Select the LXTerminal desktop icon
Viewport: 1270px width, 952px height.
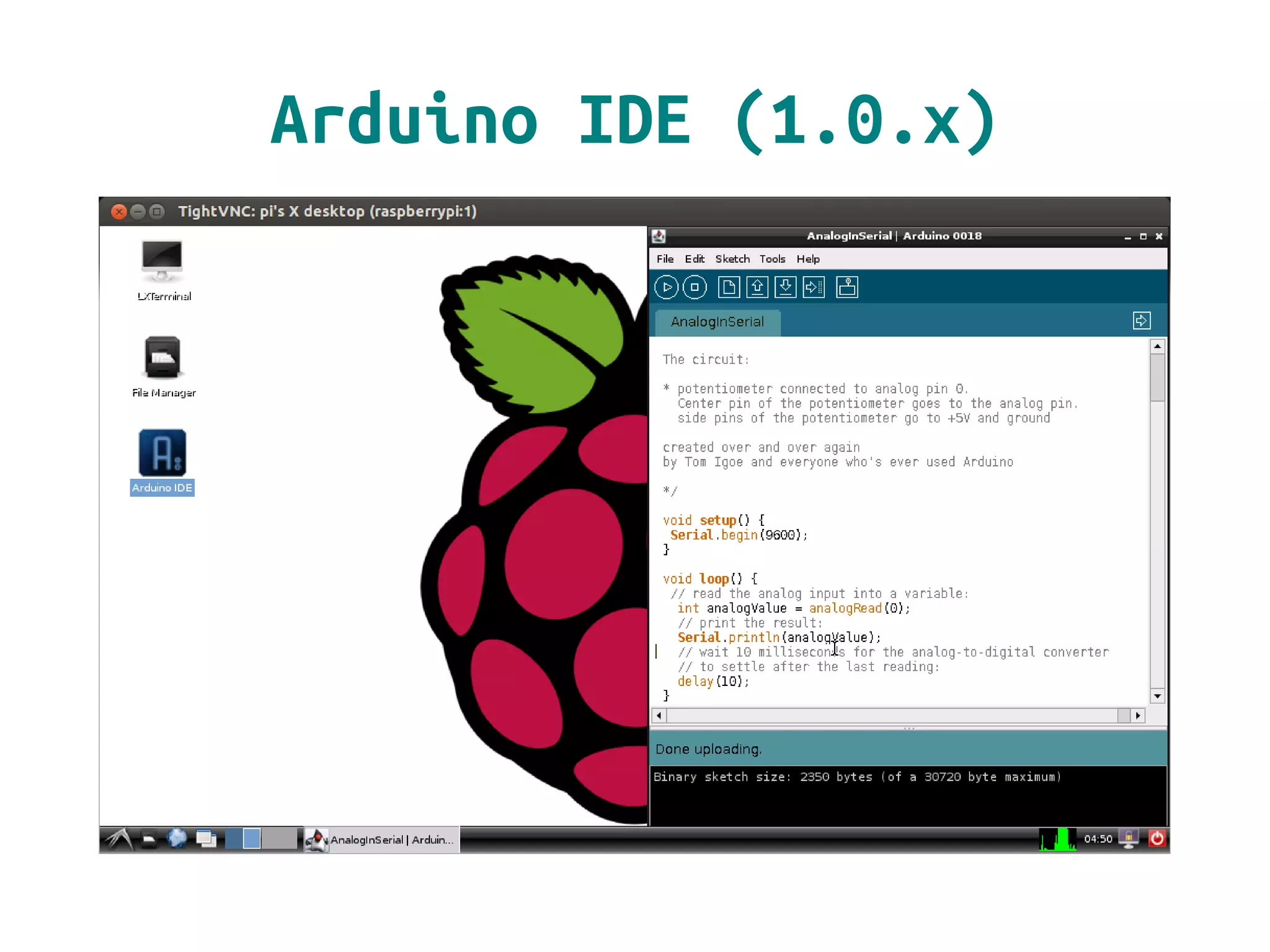163,271
